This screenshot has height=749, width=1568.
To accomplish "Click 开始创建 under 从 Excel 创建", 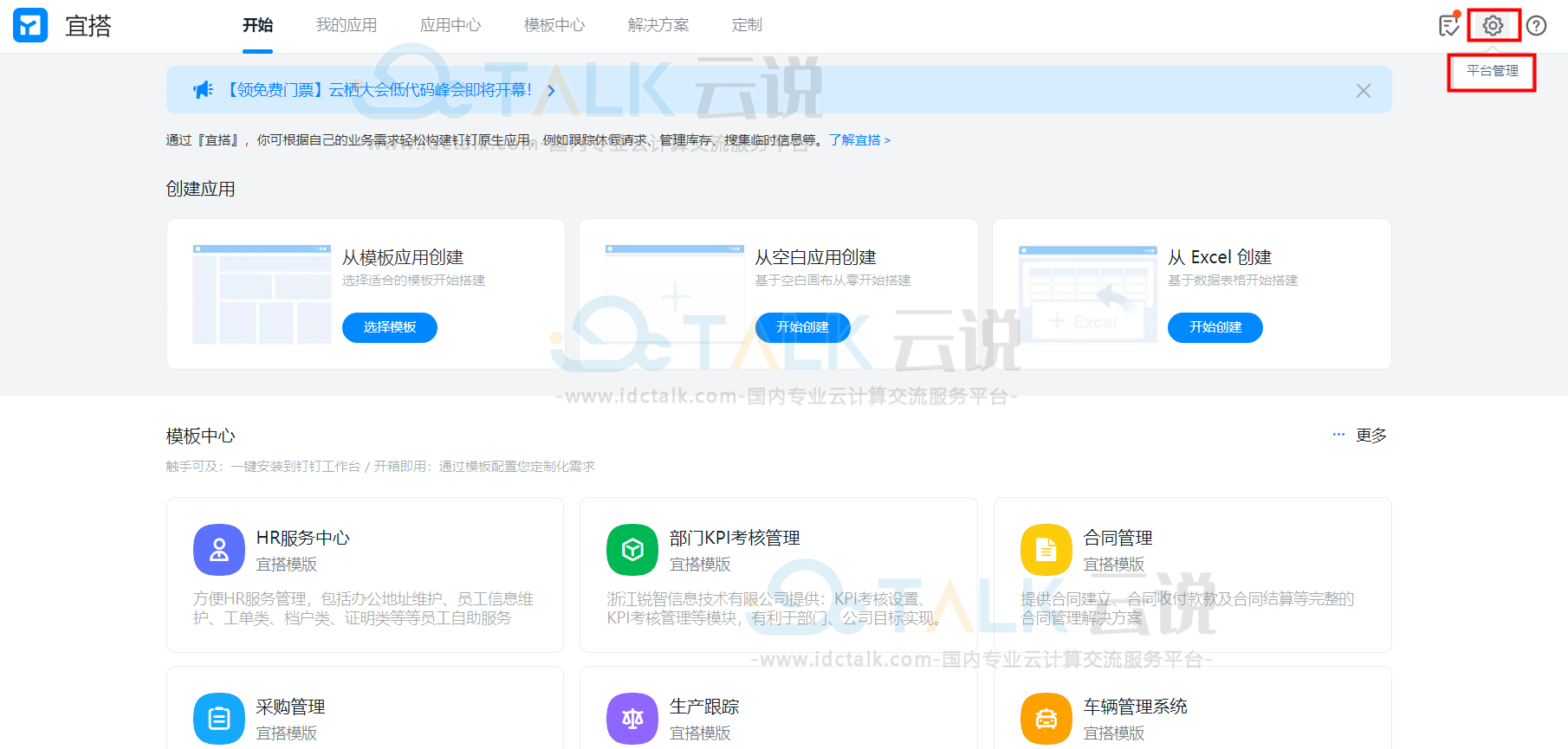I will [1215, 327].
